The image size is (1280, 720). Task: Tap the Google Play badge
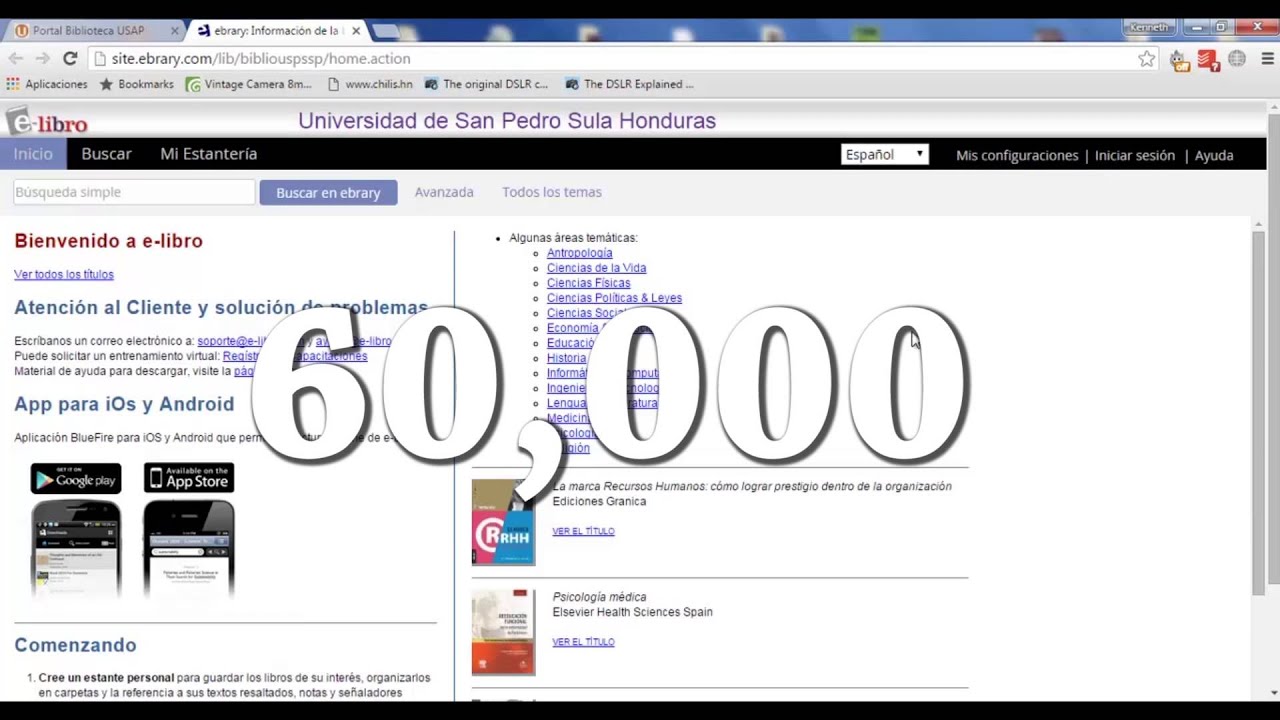[76, 478]
